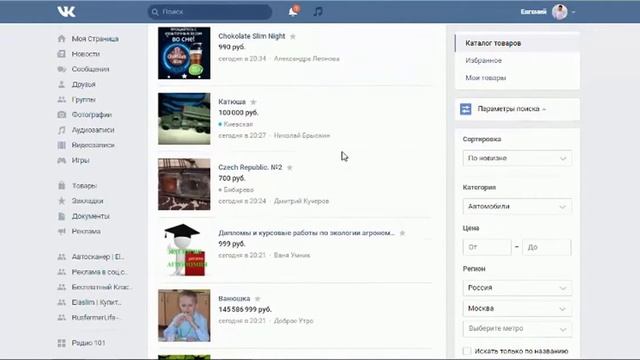Collapse Параметры поиска section
The height and width of the screenshot is (360, 640).
pos(511,109)
